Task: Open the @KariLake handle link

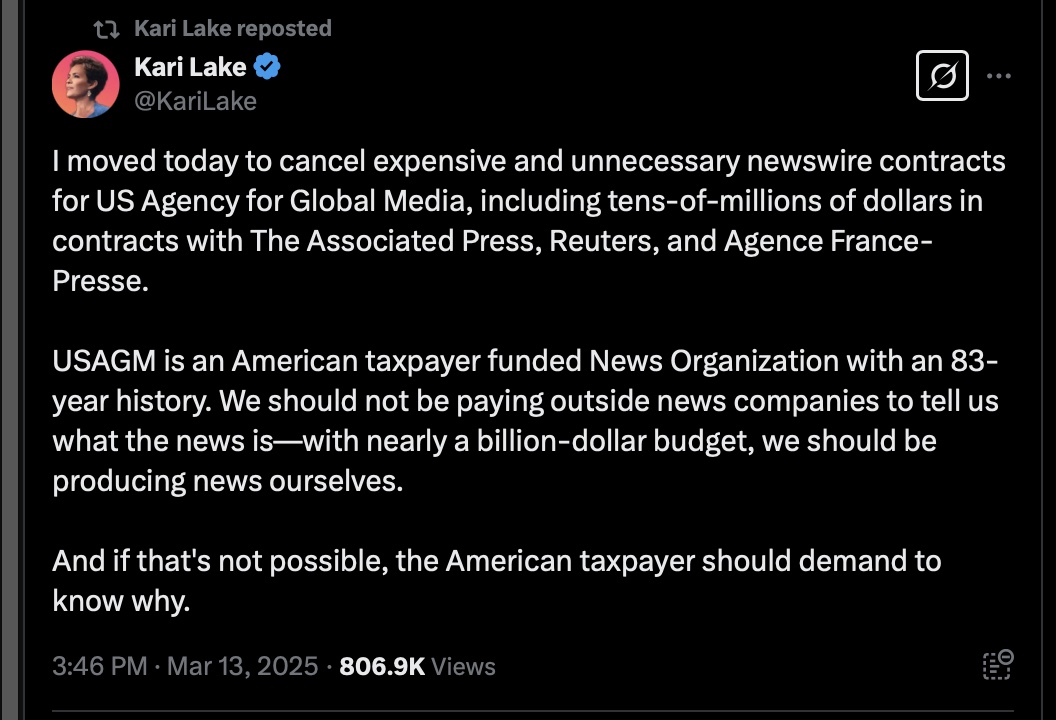Action: point(195,101)
